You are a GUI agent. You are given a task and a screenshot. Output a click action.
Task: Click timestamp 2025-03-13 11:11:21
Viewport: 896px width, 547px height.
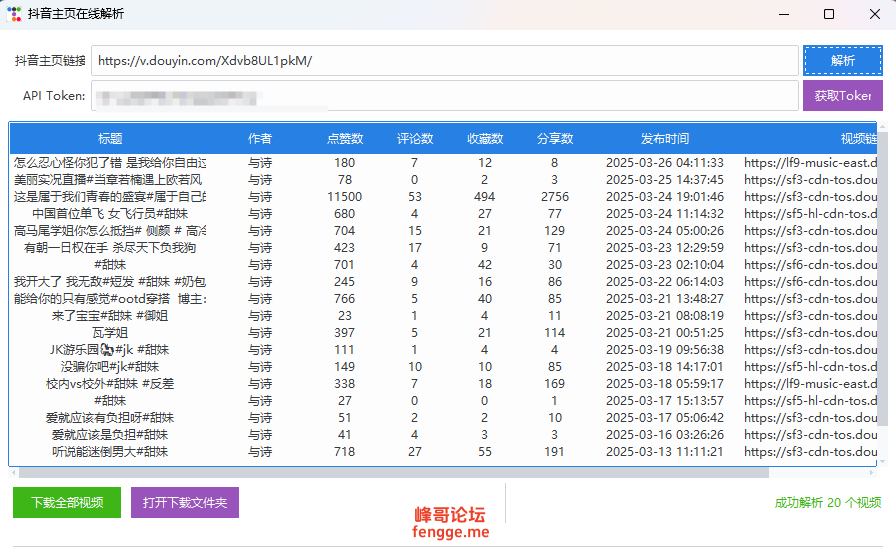665,452
